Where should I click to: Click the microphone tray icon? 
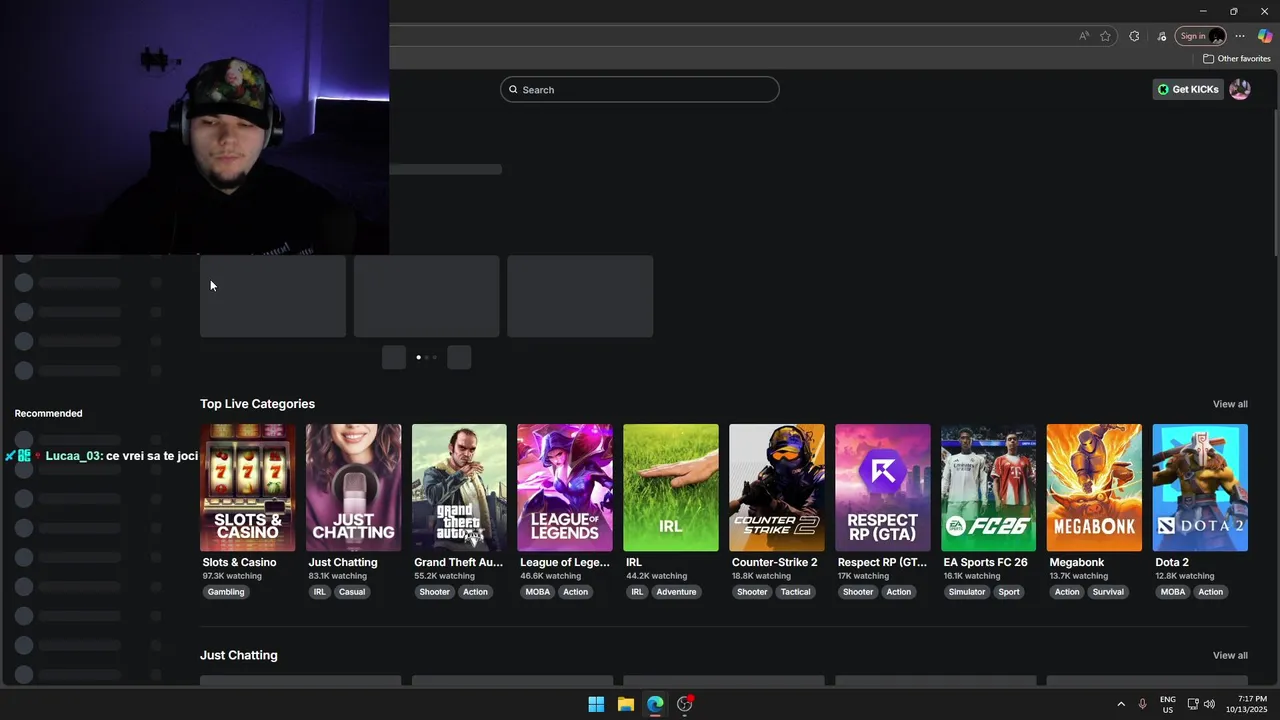[1142, 704]
